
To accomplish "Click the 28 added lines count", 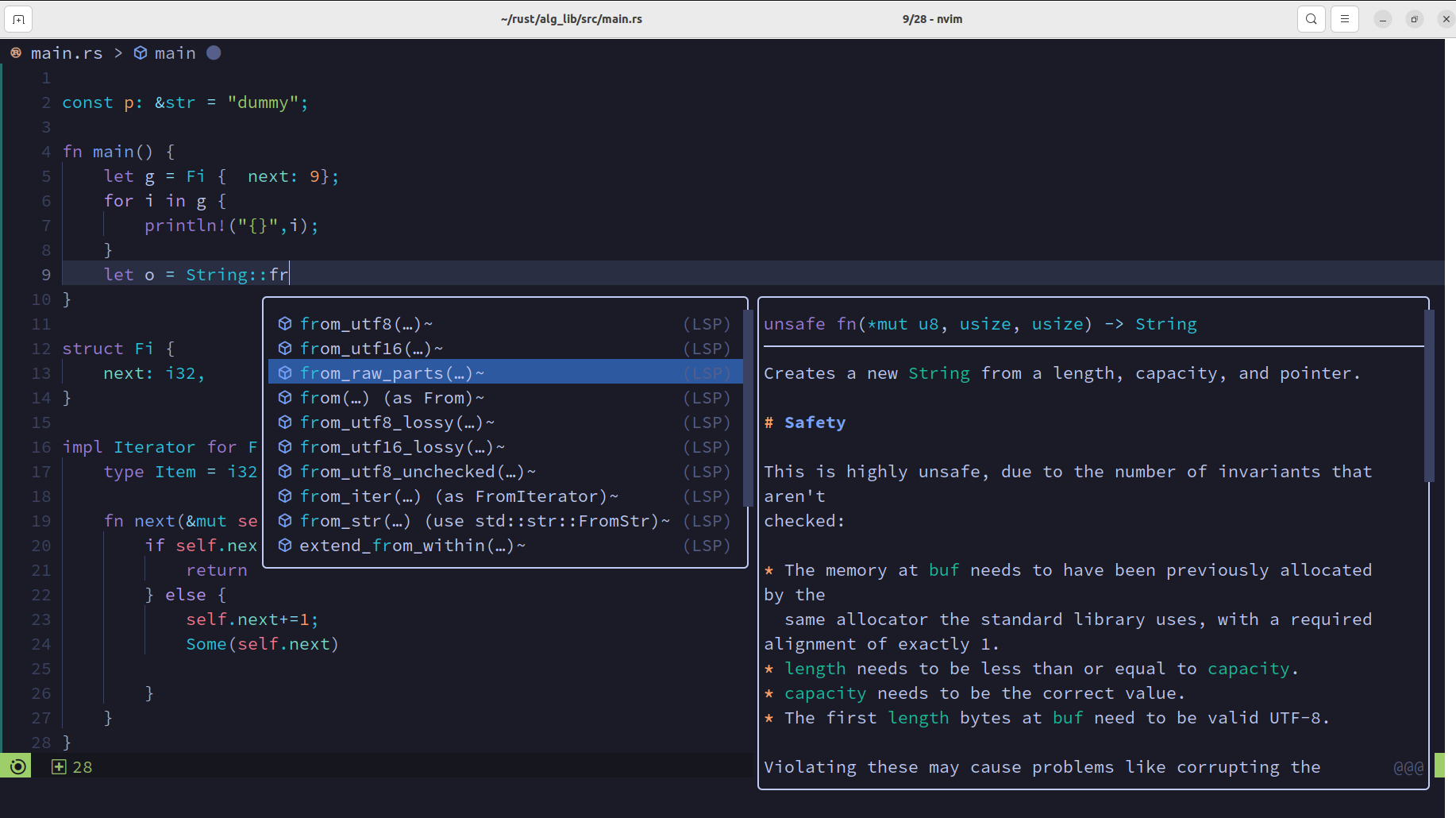I will pos(83,767).
